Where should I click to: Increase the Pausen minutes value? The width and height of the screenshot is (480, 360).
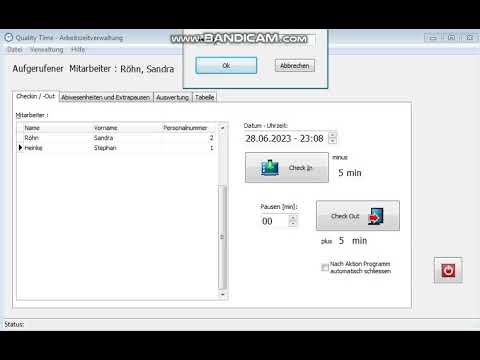point(292,218)
